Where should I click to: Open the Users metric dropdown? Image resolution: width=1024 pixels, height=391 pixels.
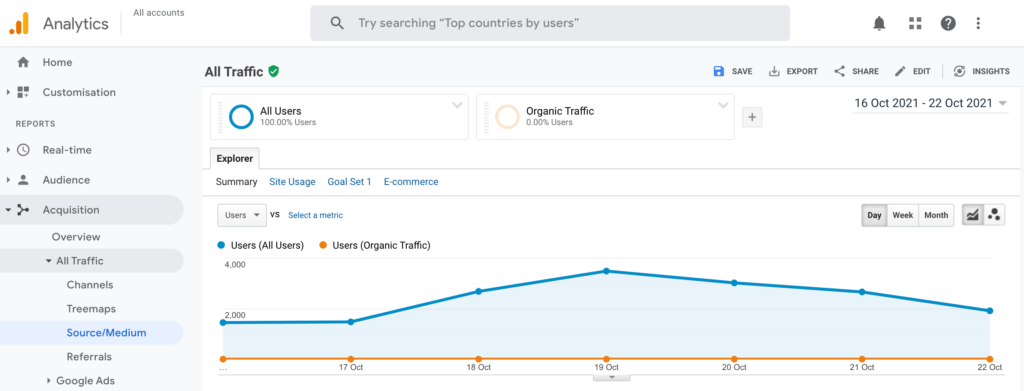(242, 215)
